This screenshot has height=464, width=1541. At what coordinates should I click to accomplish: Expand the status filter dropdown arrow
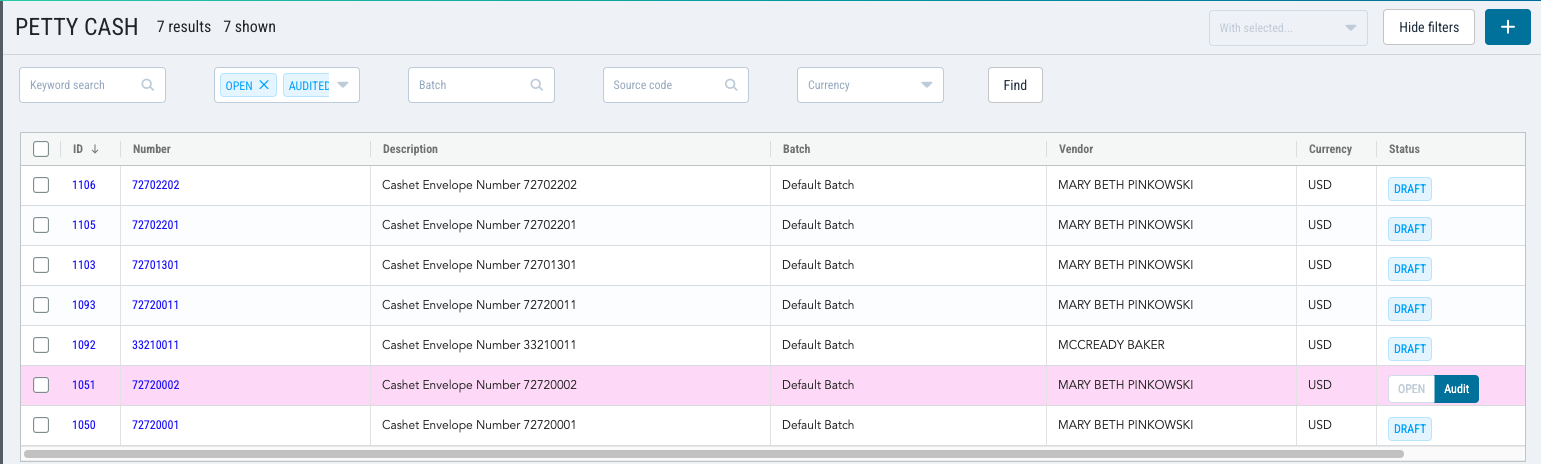click(343, 85)
